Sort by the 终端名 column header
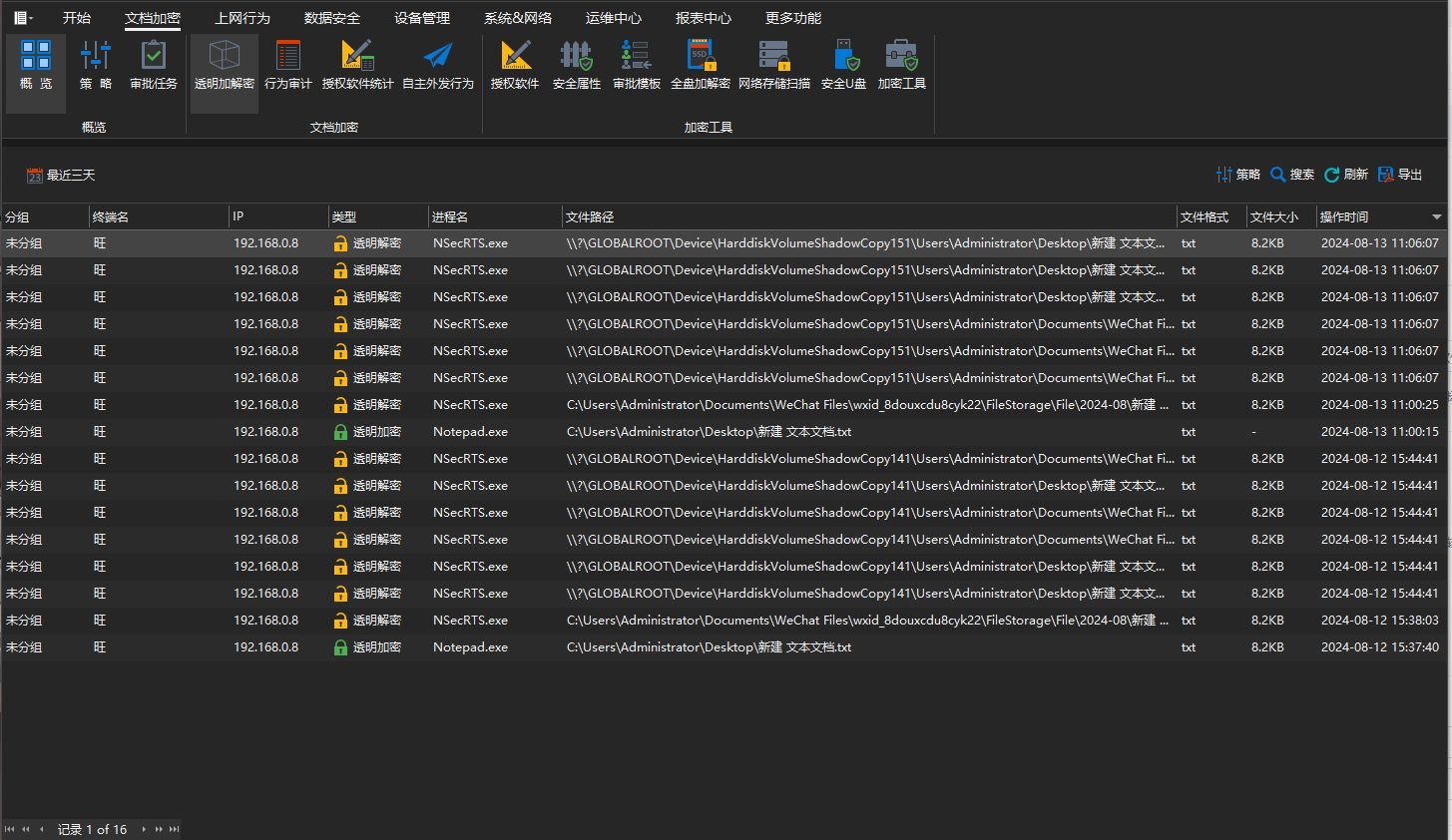This screenshot has width=1452, height=840. pos(159,216)
